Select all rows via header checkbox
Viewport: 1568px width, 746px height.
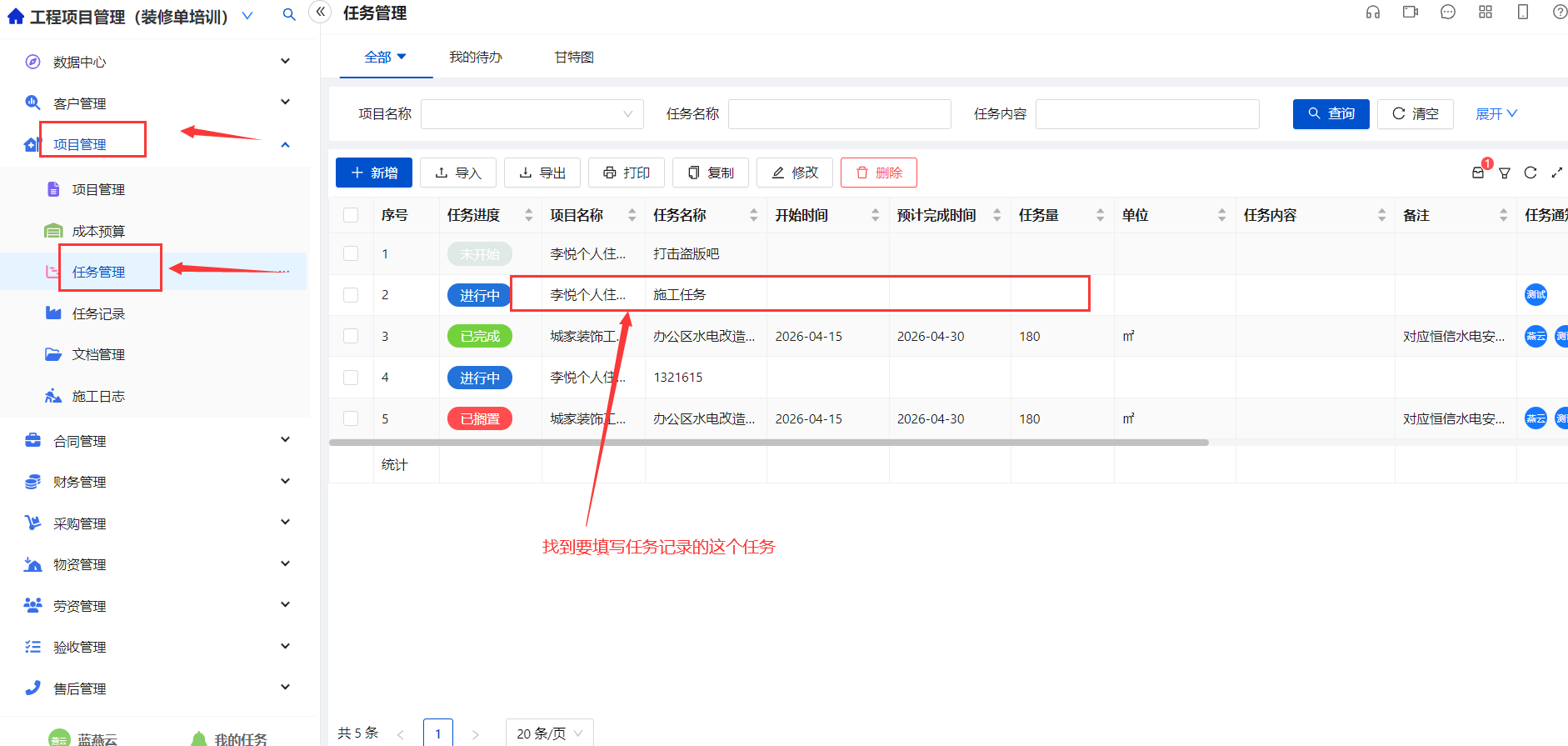(x=351, y=215)
